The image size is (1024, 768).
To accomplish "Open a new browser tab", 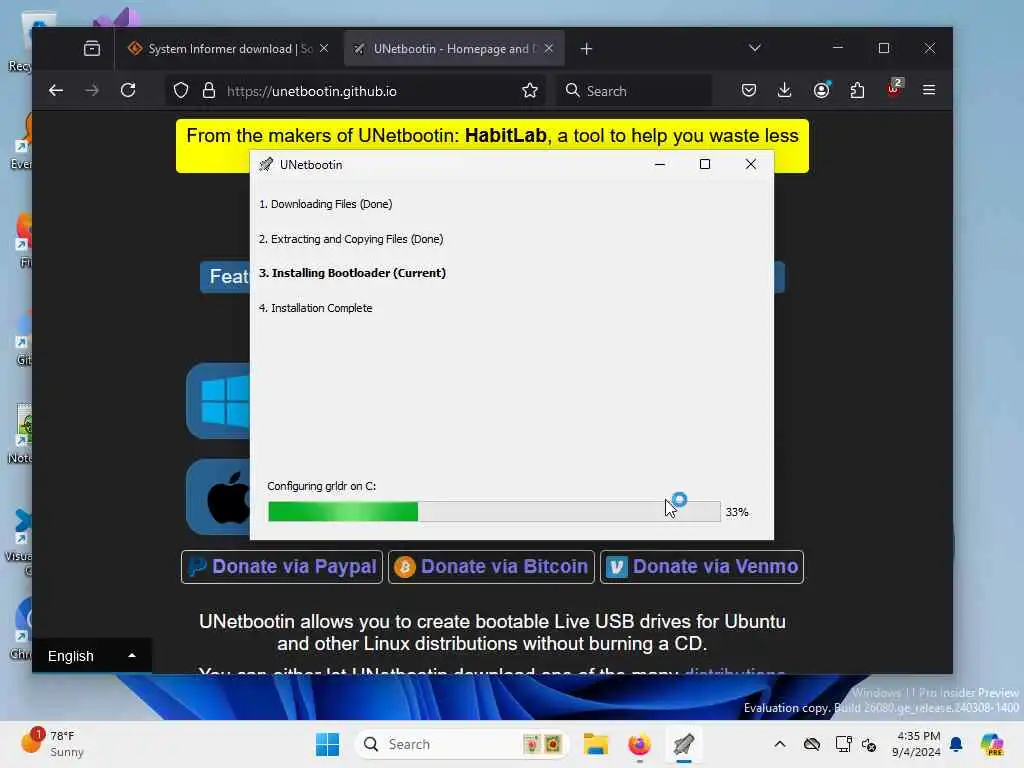I will pos(586,49).
